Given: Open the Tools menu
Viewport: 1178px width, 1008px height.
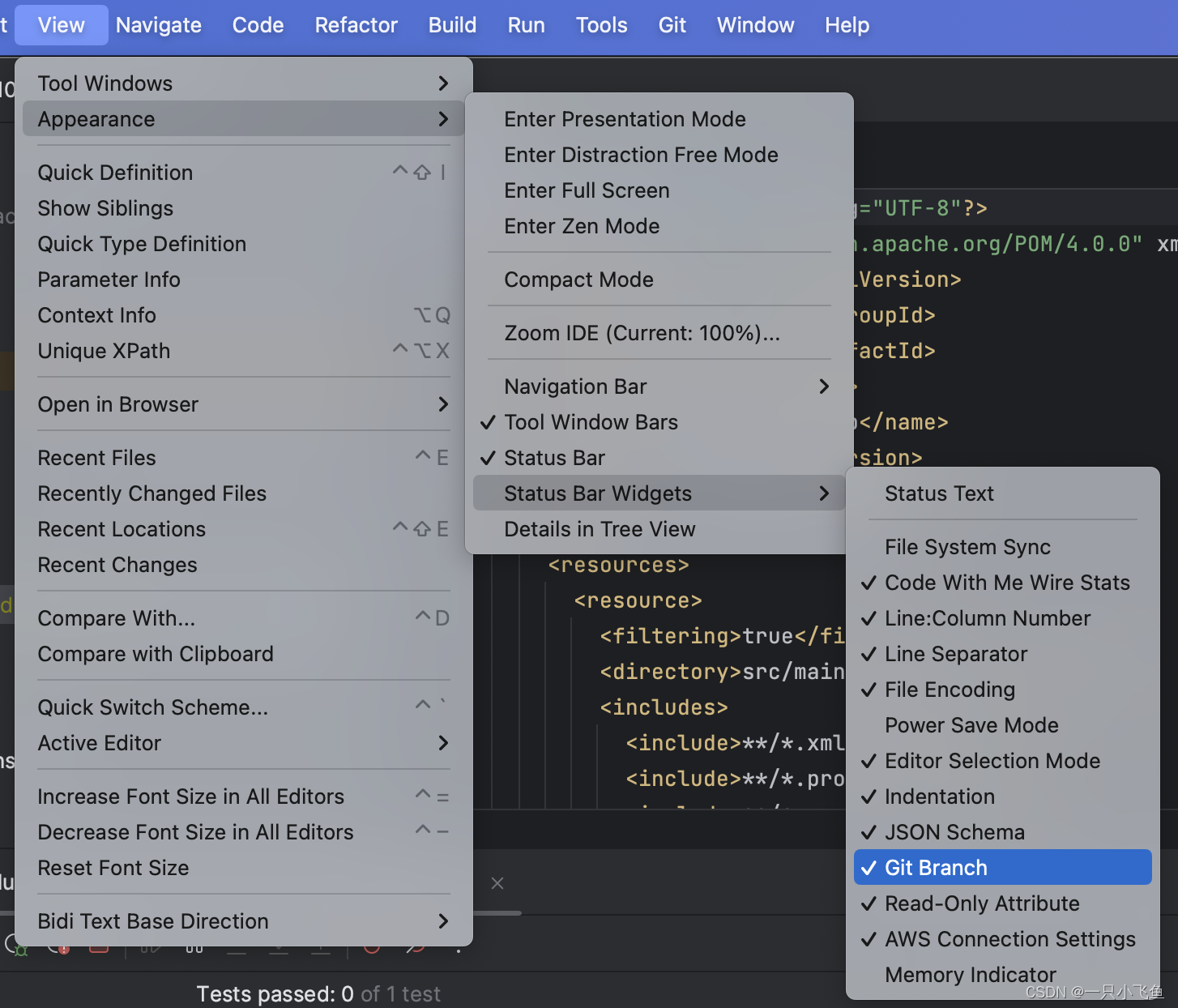Looking at the screenshot, I should click(602, 25).
